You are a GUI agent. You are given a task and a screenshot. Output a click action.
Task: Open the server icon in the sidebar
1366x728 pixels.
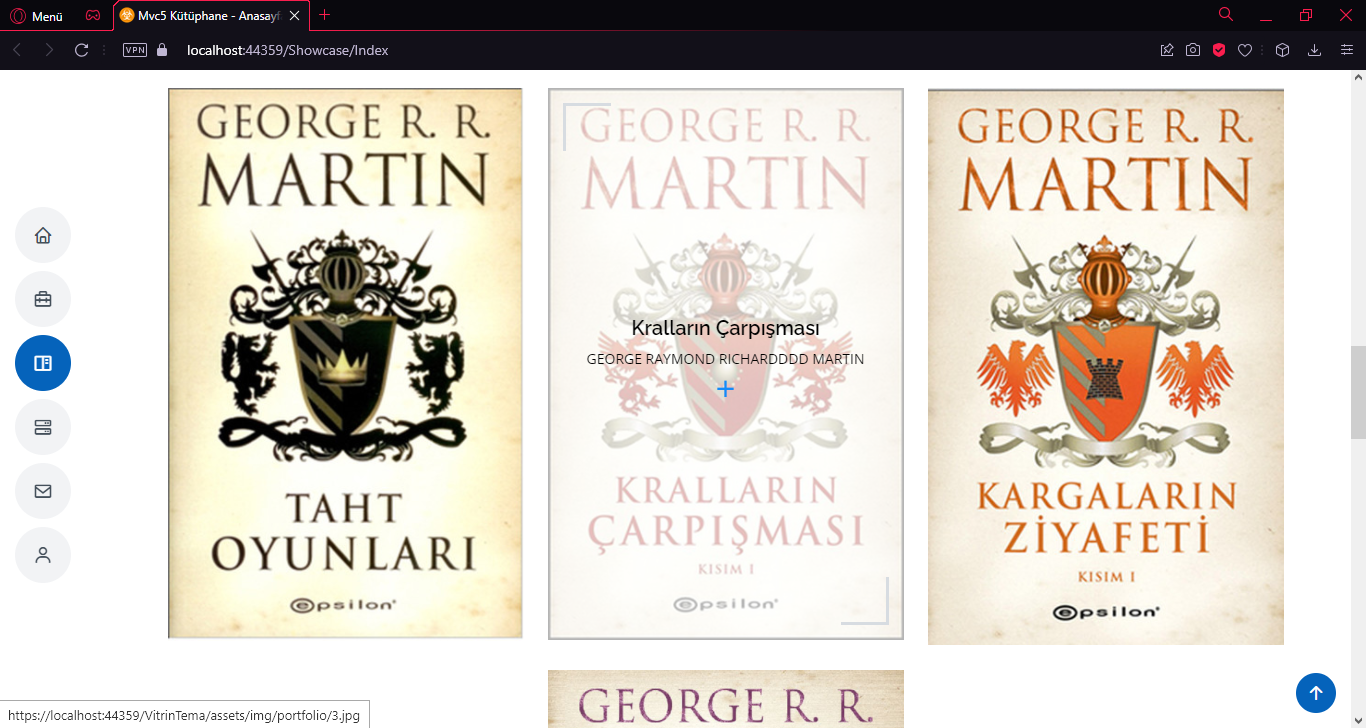43,427
